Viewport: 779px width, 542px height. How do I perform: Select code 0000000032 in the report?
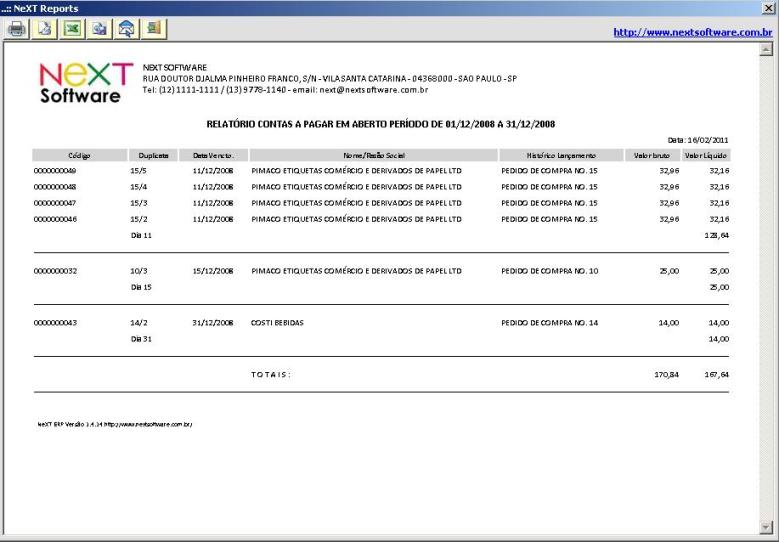pyautogui.click(x=55, y=271)
